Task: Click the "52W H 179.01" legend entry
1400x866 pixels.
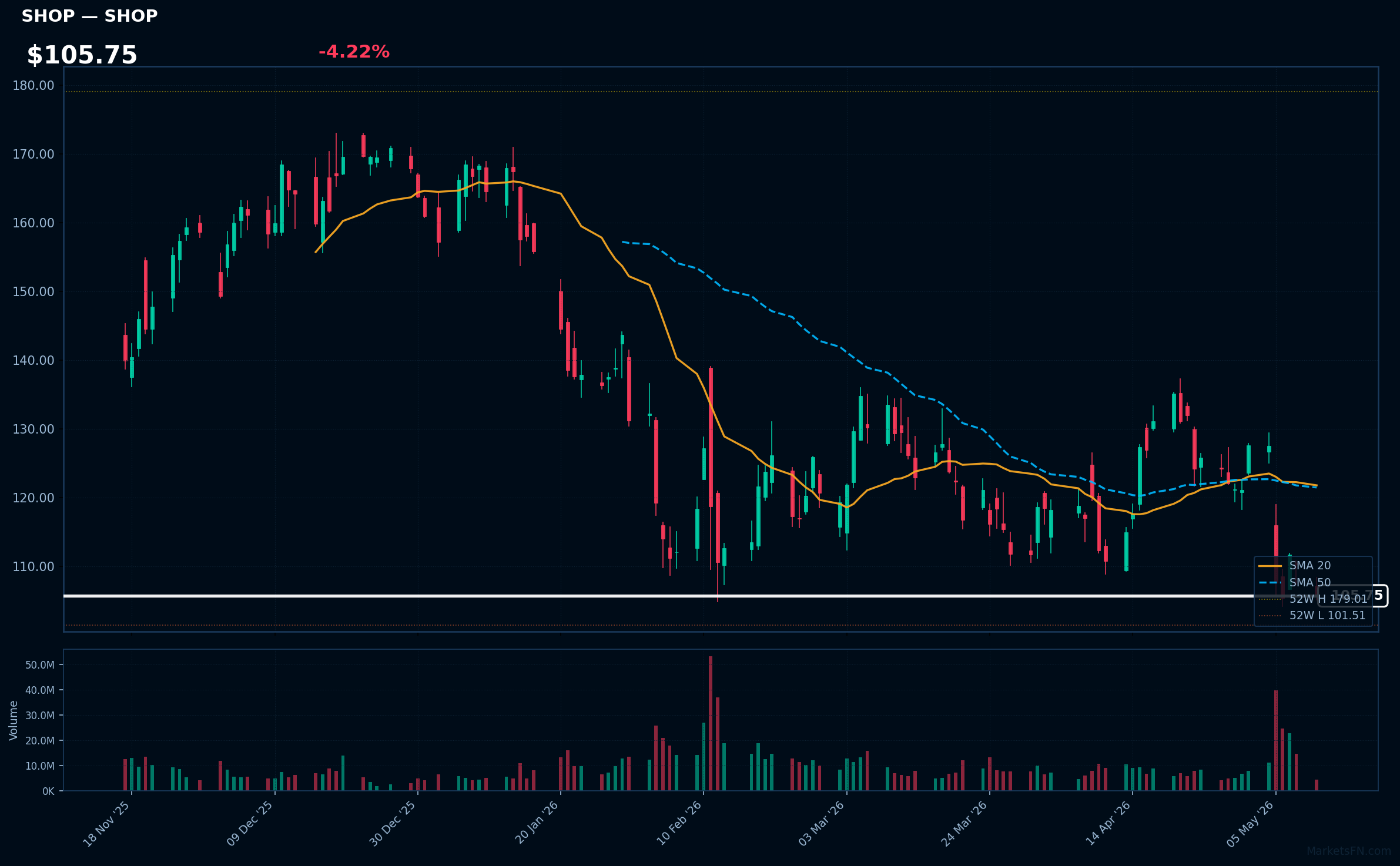Action: click(1313, 599)
